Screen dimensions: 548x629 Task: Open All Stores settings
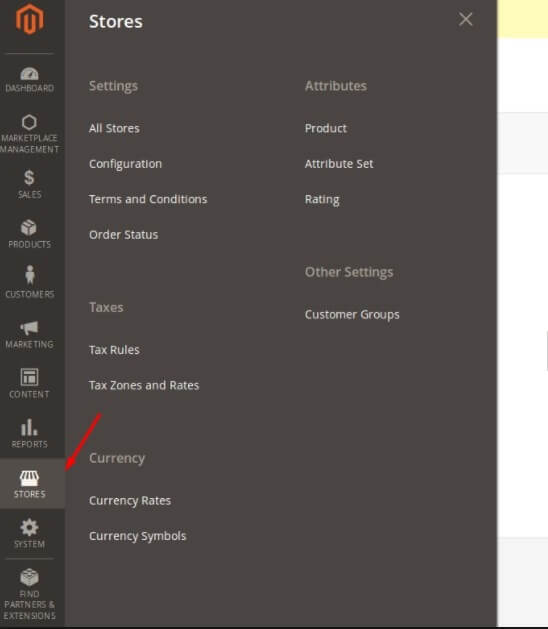coord(114,128)
